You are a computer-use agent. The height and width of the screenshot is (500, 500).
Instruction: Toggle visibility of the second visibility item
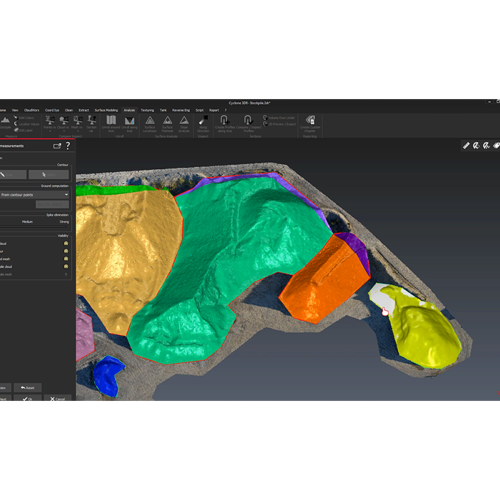click(66, 251)
